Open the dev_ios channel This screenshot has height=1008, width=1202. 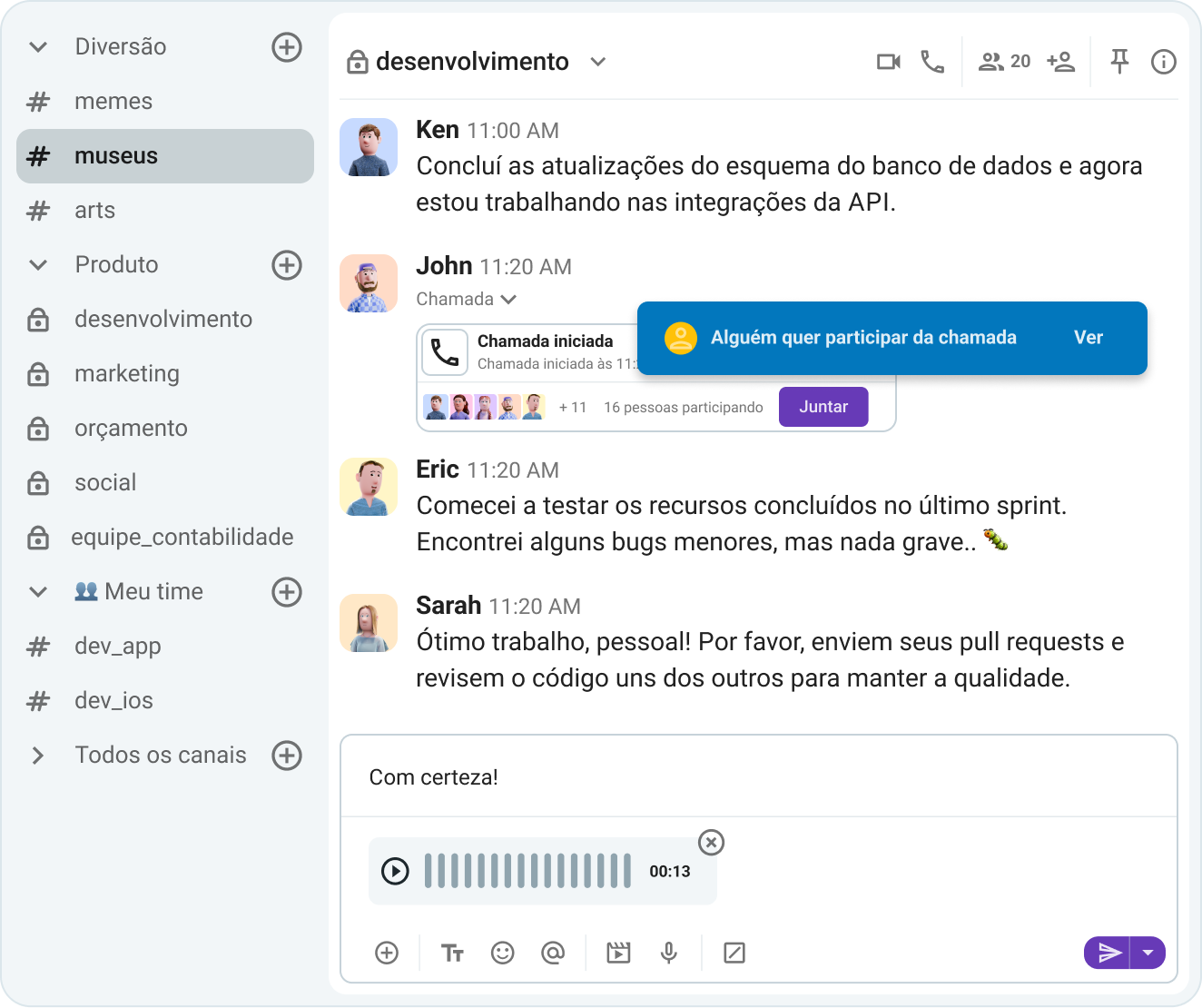(114, 700)
